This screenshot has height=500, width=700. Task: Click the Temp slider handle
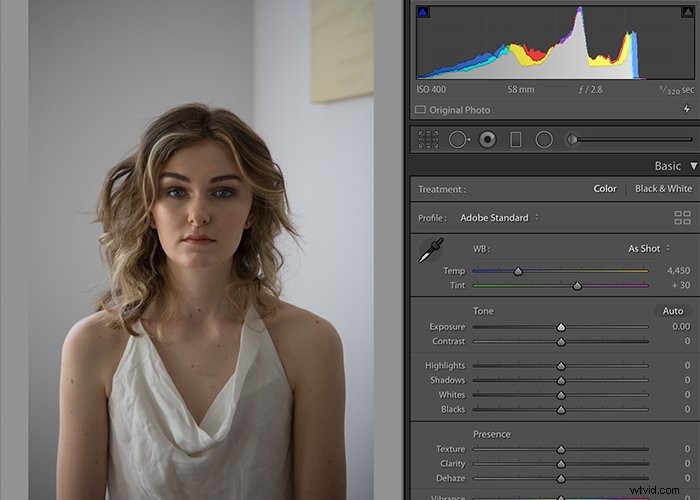coord(518,271)
